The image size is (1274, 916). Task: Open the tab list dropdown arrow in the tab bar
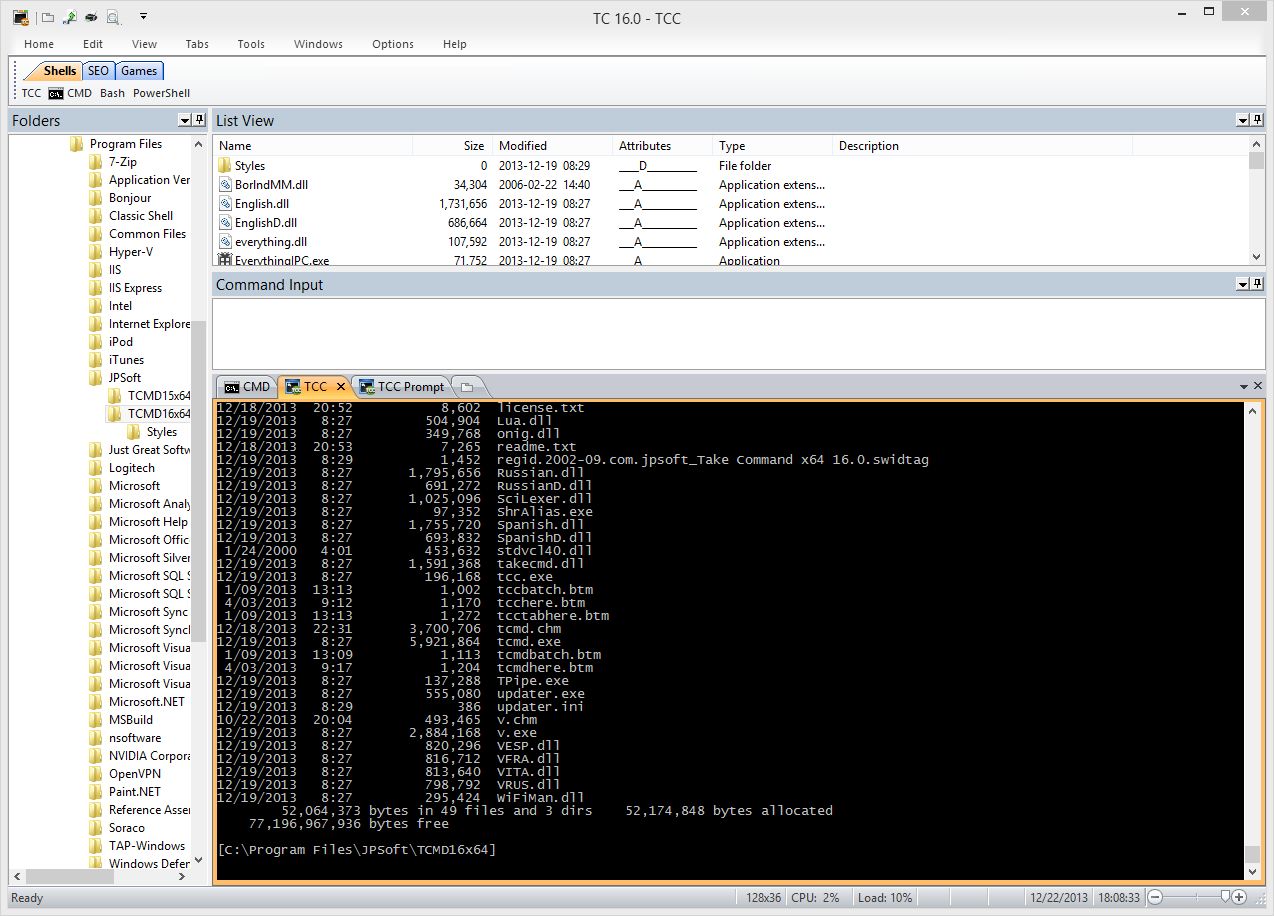click(1244, 386)
